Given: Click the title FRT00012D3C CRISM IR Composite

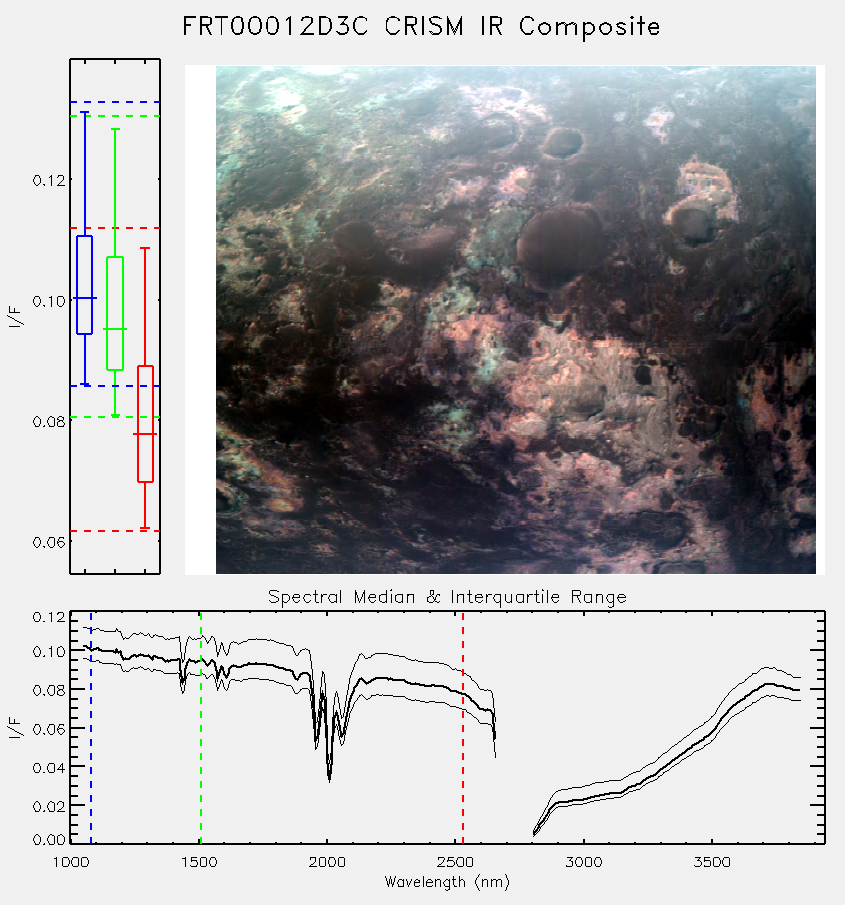Looking at the screenshot, I should point(421,27).
